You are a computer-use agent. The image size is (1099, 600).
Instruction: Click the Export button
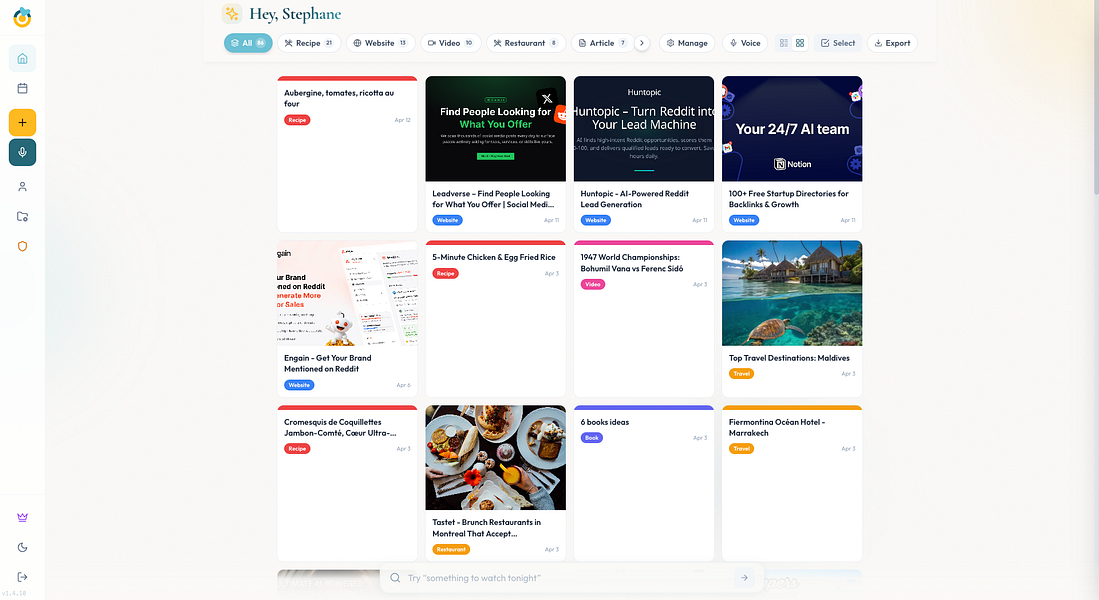(x=892, y=43)
